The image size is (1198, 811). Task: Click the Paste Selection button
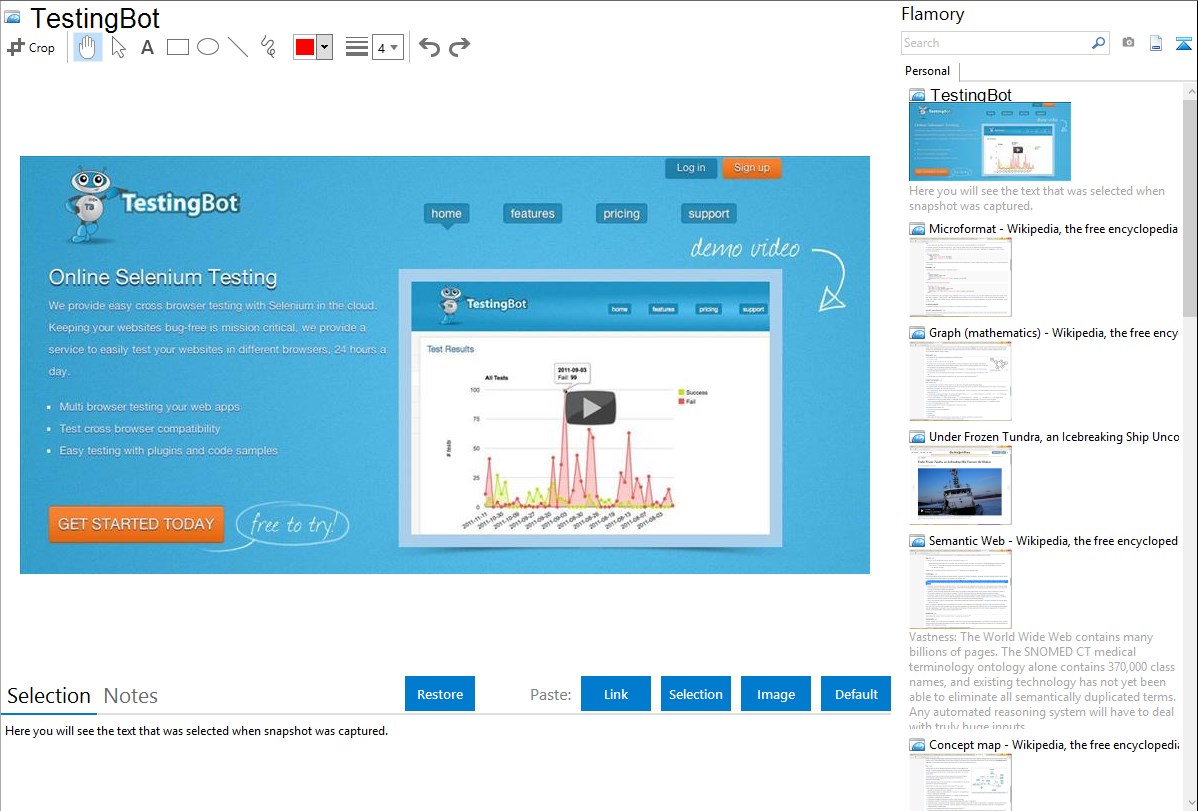coord(695,694)
